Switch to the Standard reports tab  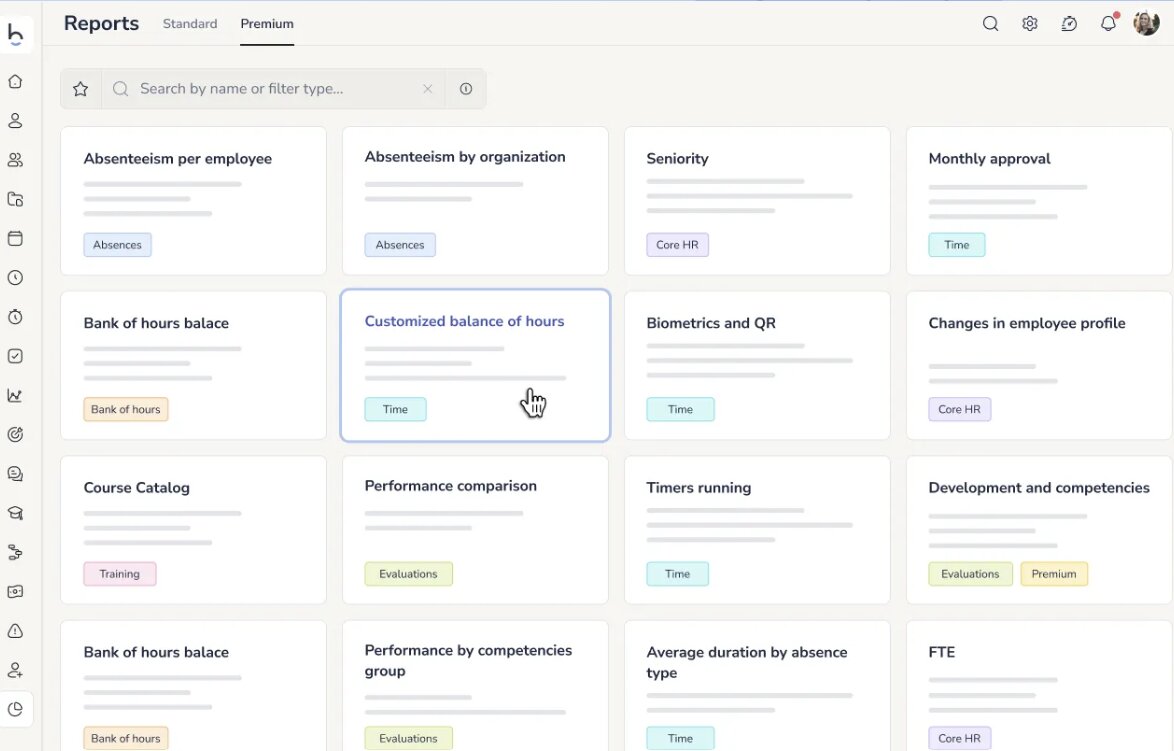[x=190, y=24]
